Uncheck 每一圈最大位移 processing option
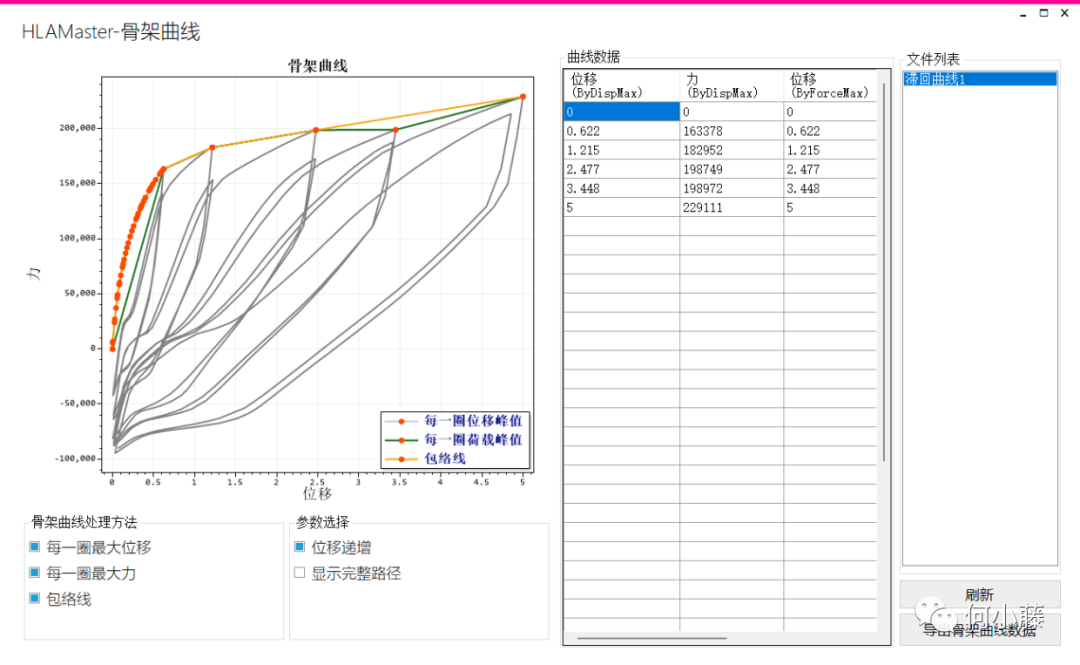1080x665 pixels. [37, 546]
